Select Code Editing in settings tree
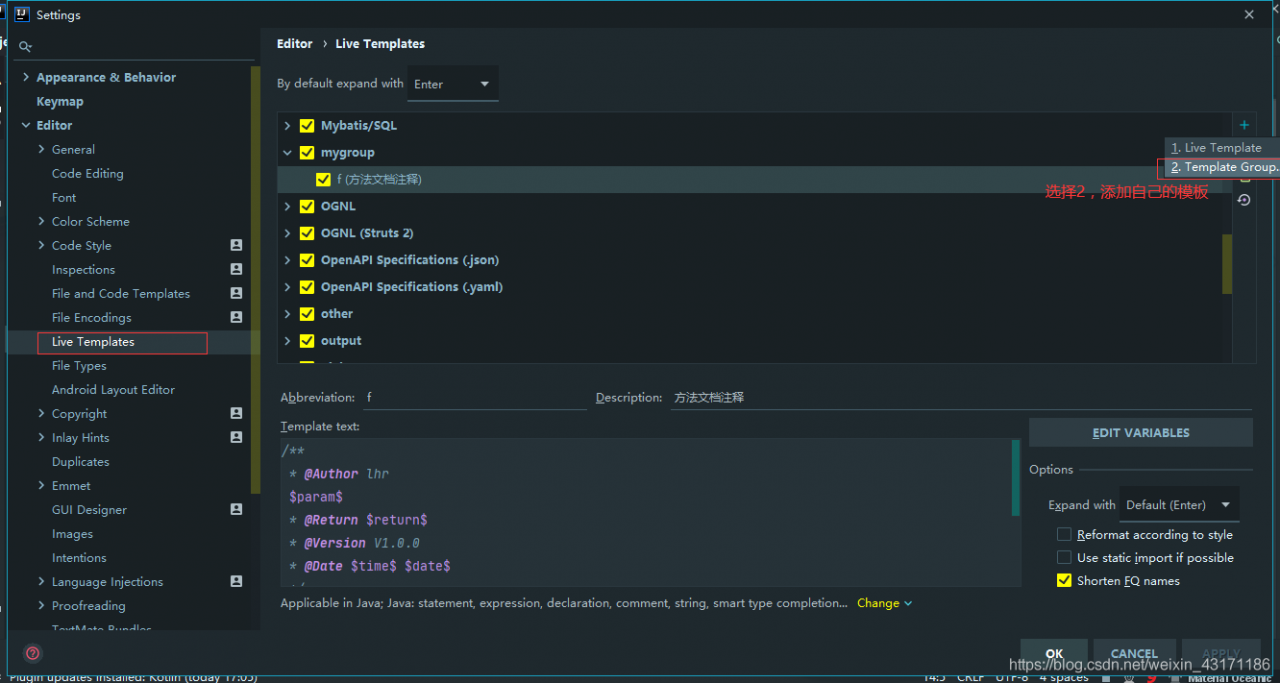 88,174
